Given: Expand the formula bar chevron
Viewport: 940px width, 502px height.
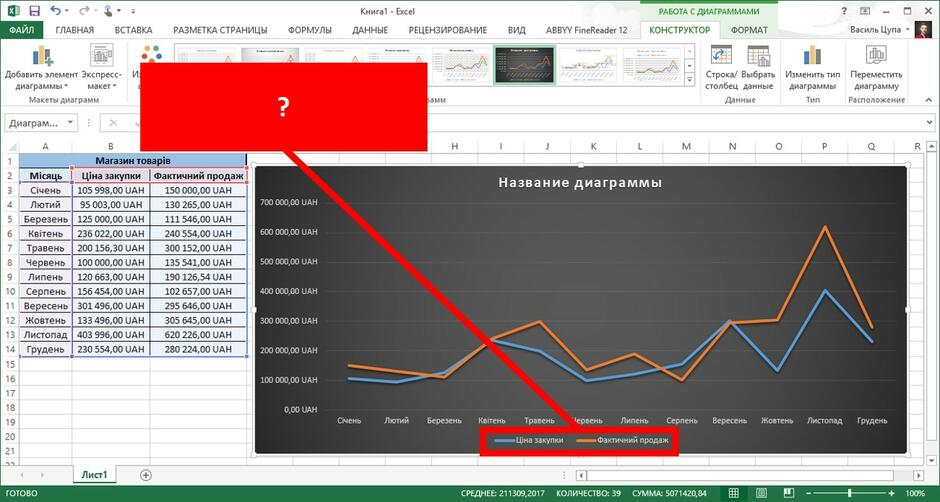Looking at the screenshot, I should (929, 122).
